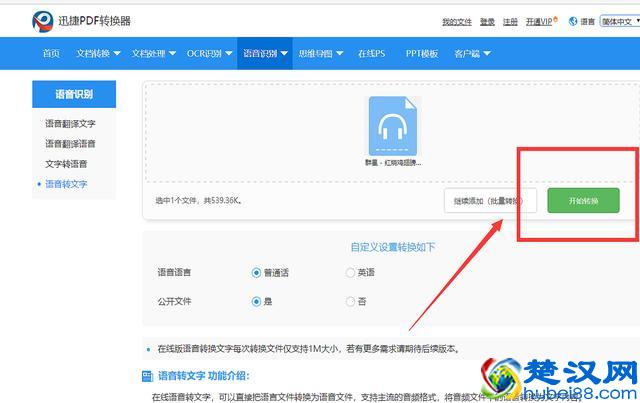Screen dimensions: 640x403
Task: Open the 简体中文 language selector
Action: coord(620,21)
